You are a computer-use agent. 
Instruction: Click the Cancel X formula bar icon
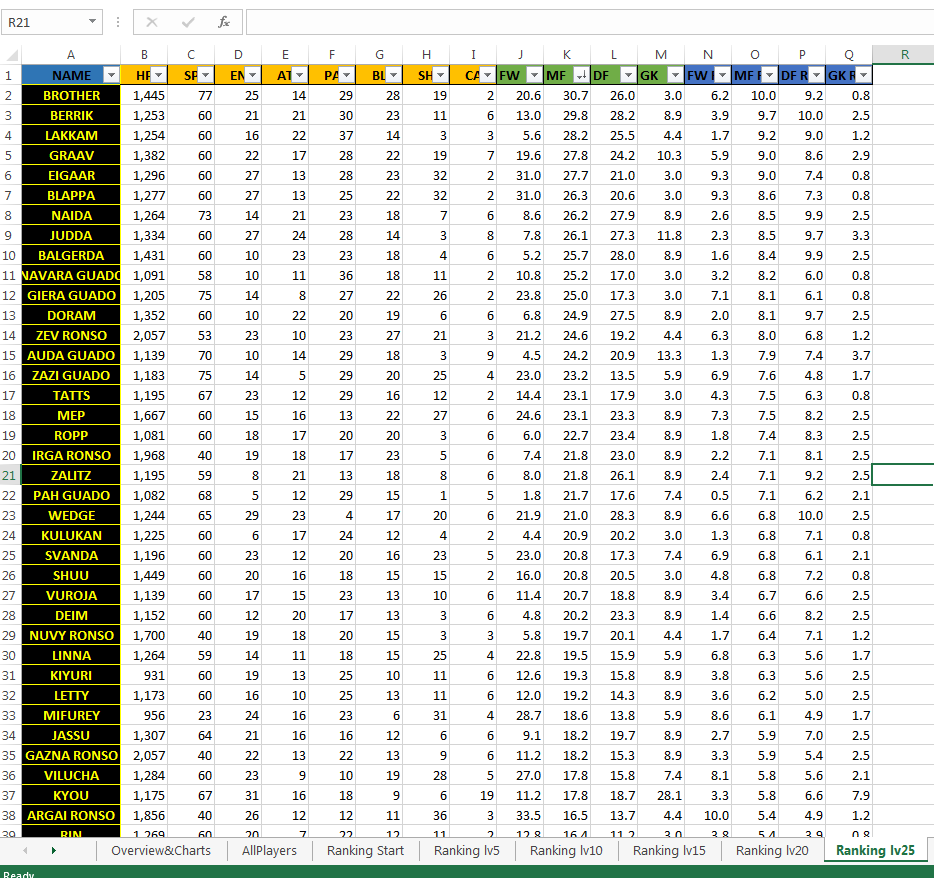[152, 23]
